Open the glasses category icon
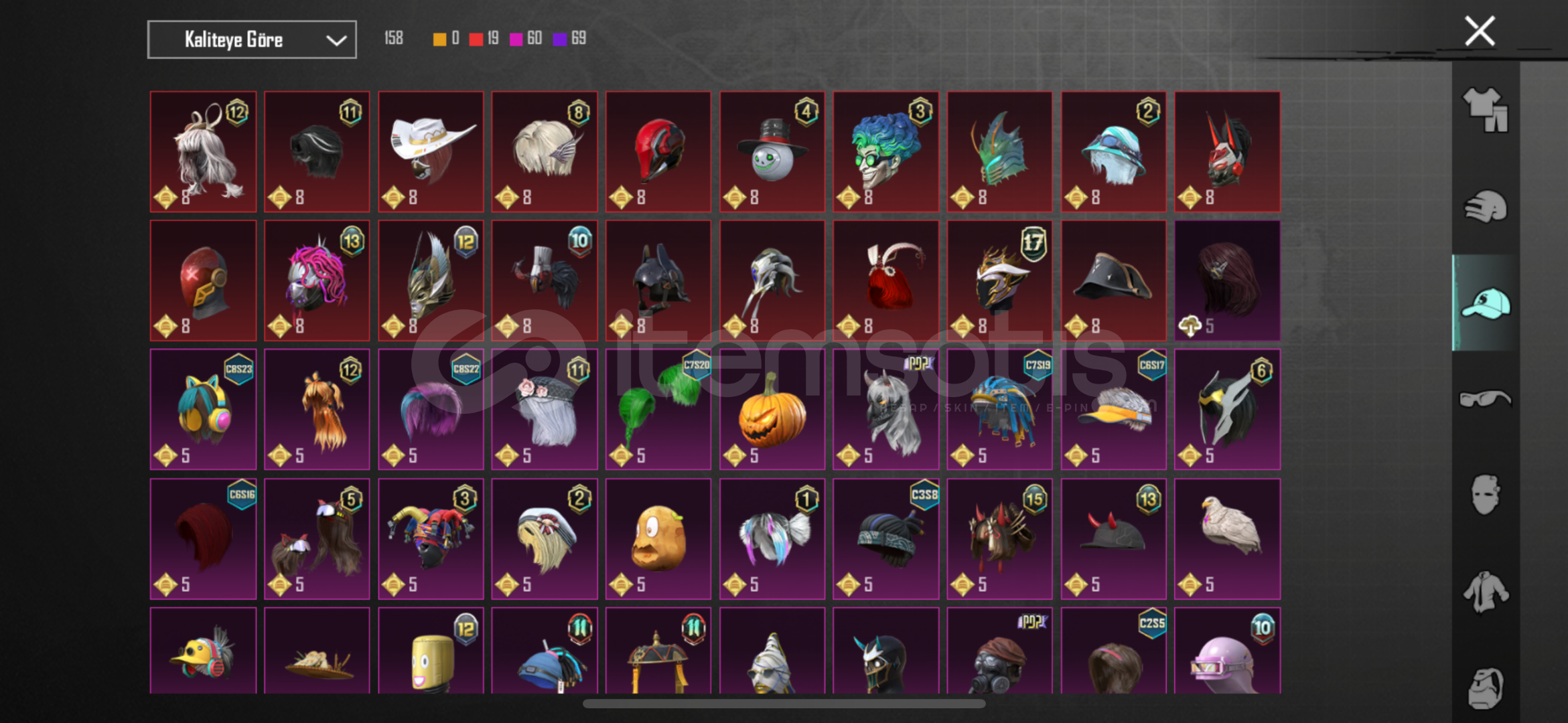 1485,399
